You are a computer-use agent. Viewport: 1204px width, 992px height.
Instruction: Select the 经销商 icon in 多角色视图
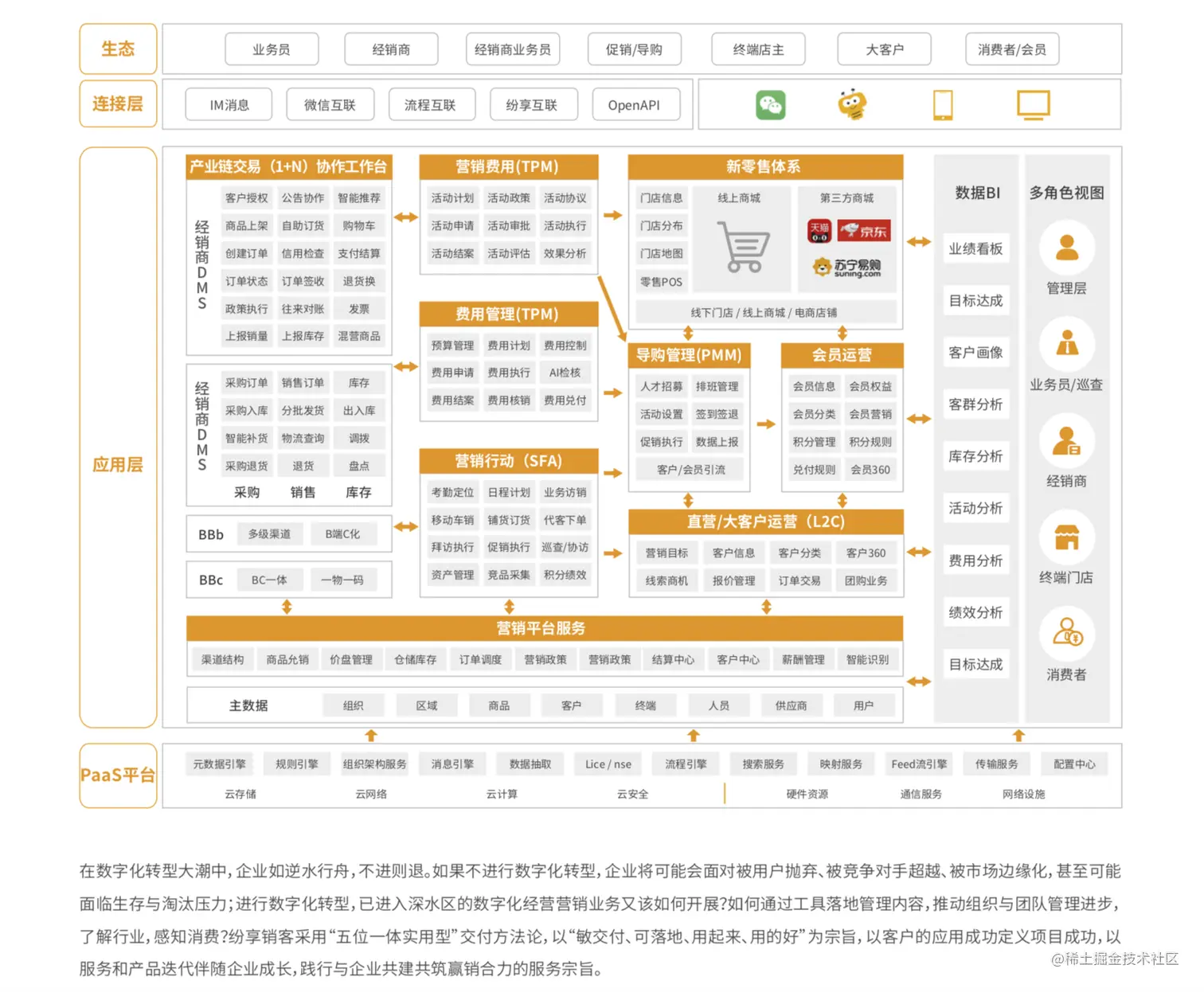[x=1066, y=441]
